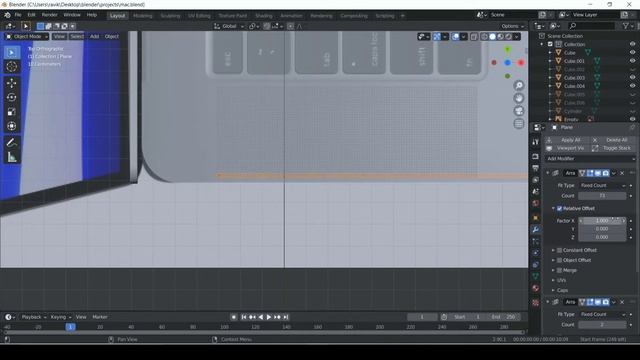Select the Transform tool
The height and width of the screenshot is (360, 640).
tap(11, 126)
